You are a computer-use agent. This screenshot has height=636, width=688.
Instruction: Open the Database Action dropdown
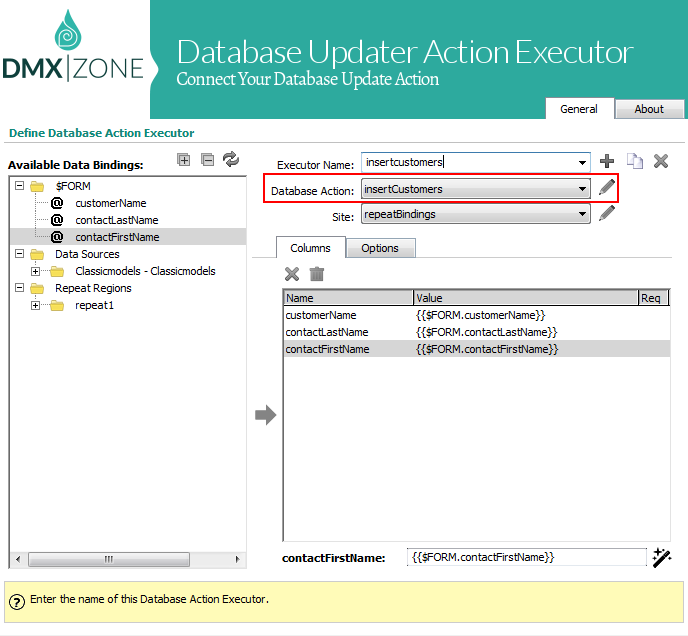tap(476, 189)
